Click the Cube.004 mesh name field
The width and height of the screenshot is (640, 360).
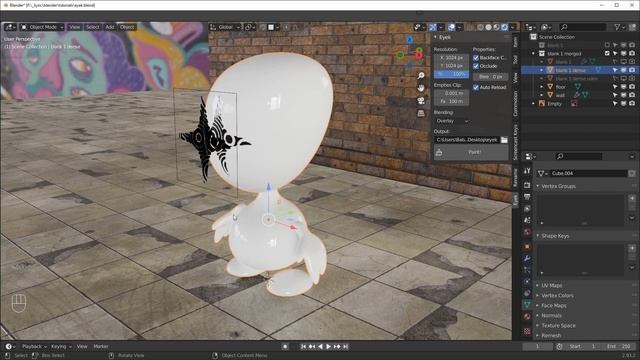589,173
